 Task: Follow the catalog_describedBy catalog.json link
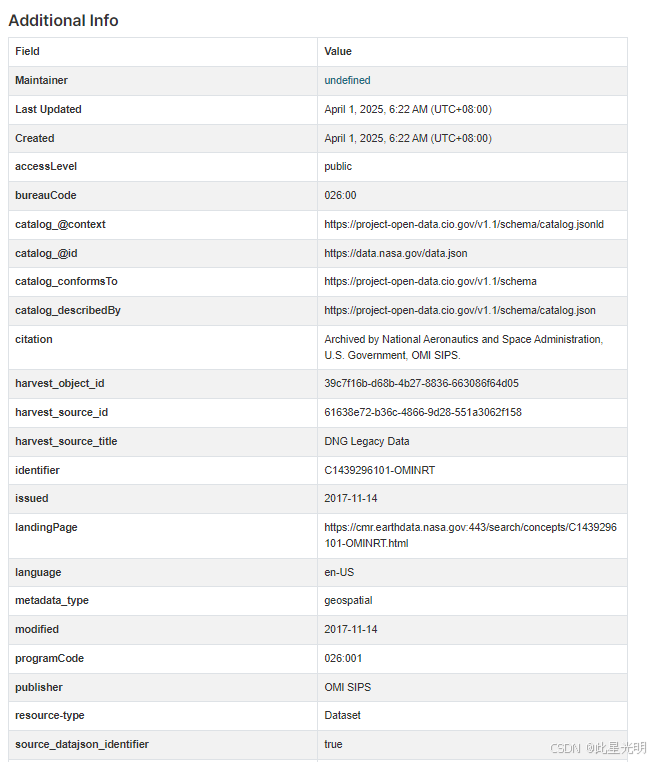pos(459,311)
